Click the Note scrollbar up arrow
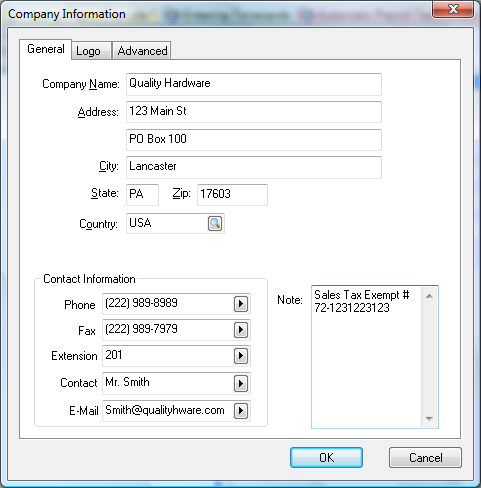This screenshot has height=488, width=481. 429,296
